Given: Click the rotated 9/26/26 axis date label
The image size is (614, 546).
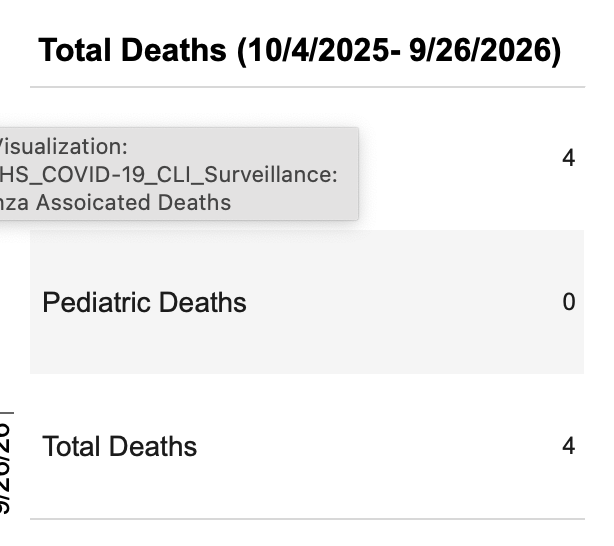Looking at the screenshot, I should tap(5, 470).
